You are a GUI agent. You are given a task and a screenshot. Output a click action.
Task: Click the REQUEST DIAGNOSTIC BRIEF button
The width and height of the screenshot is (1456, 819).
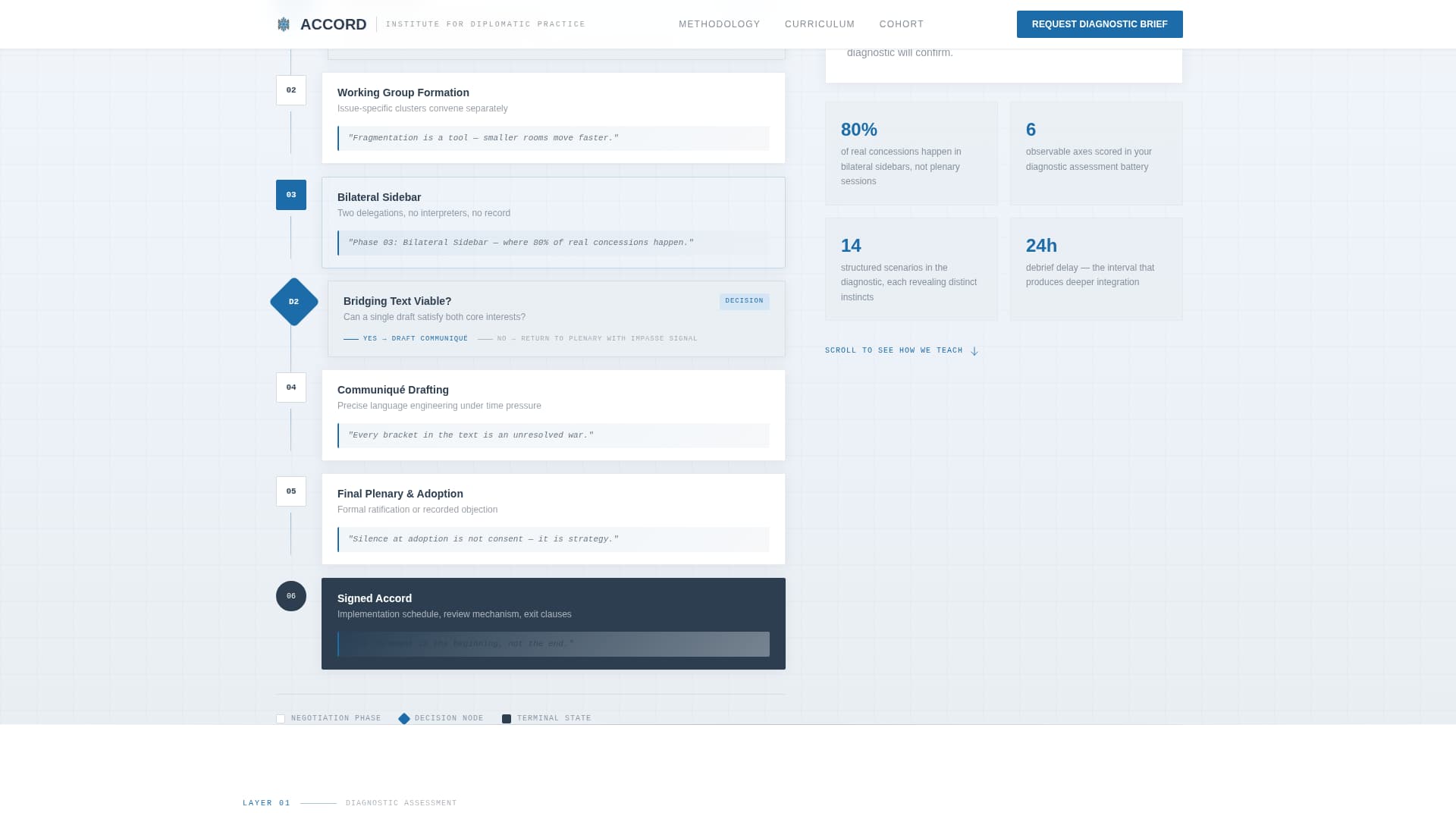[x=1100, y=24]
